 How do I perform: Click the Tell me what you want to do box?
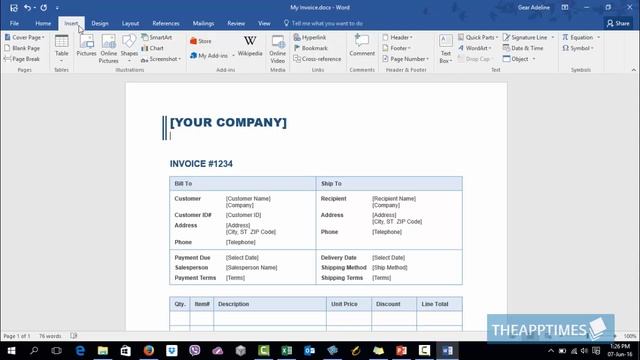[323, 23]
